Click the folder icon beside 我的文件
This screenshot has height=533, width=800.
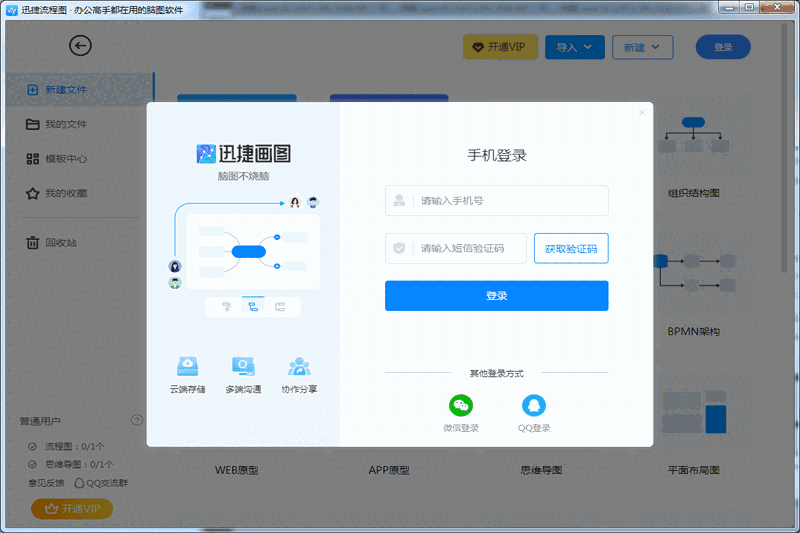click(x=33, y=124)
